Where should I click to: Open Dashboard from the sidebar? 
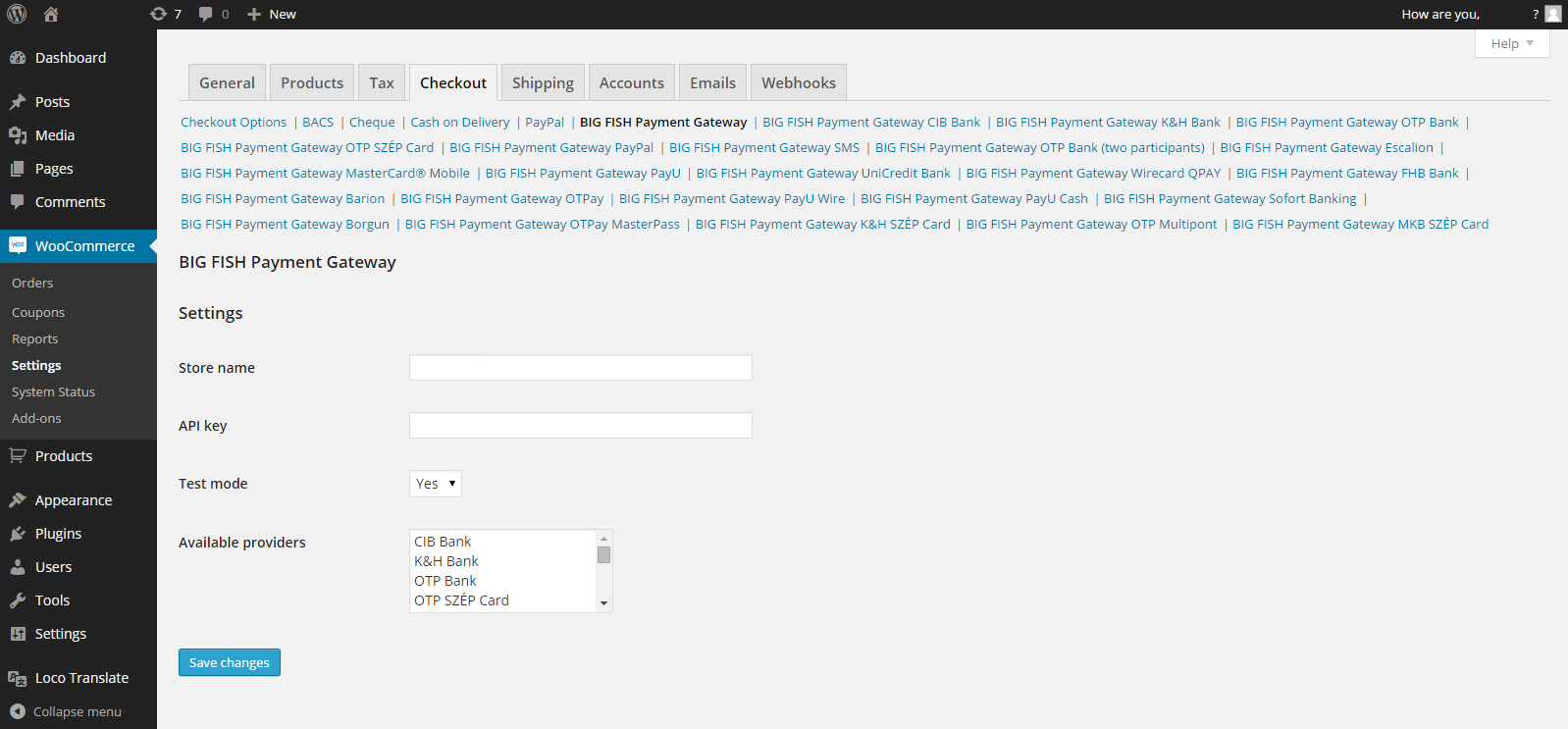71,58
